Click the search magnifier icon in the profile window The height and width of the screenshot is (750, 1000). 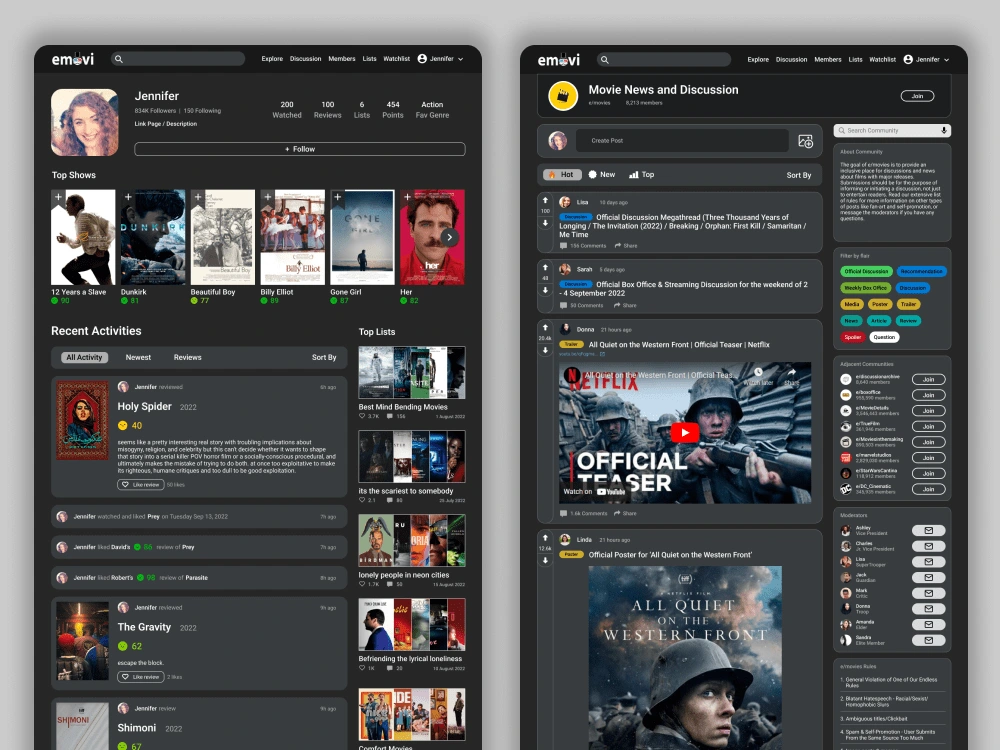(119, 59)
